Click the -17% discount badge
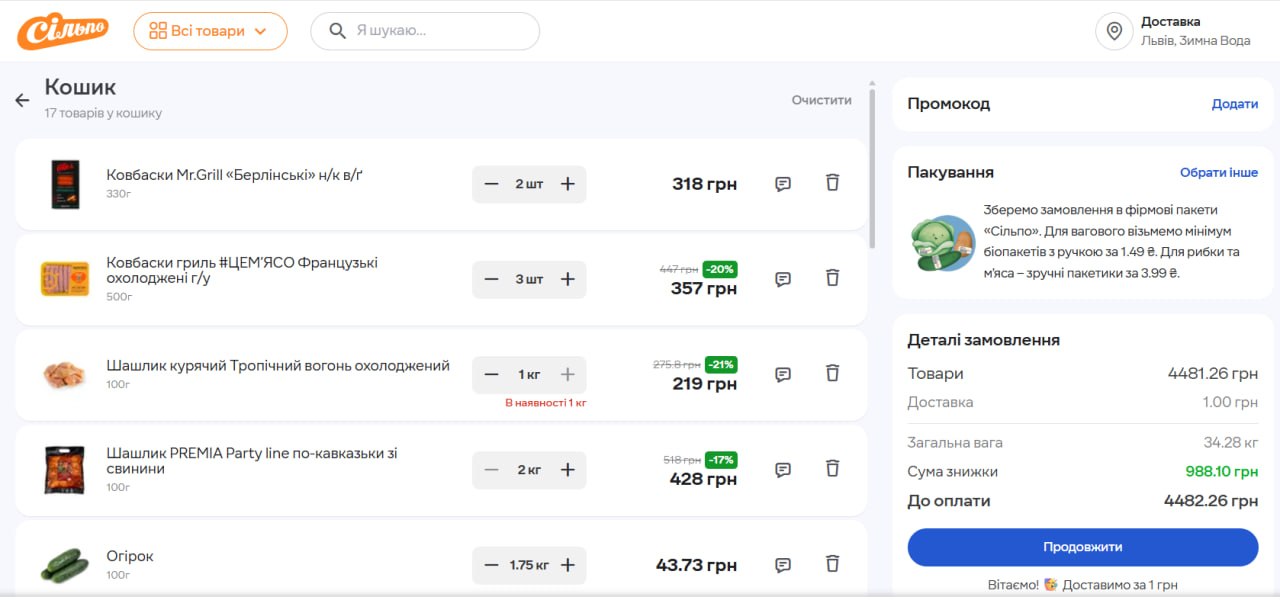1280x600 pixels. click(x=721, y=460)
